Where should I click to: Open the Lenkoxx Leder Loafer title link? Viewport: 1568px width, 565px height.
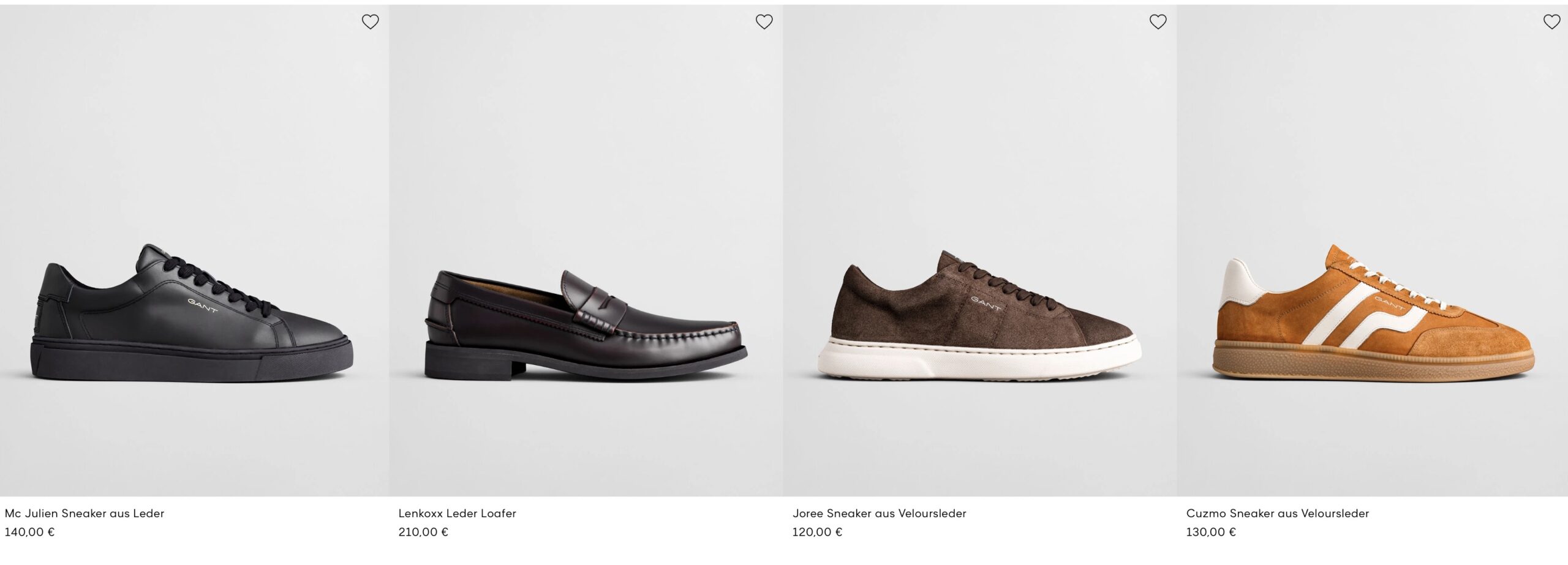457,514
